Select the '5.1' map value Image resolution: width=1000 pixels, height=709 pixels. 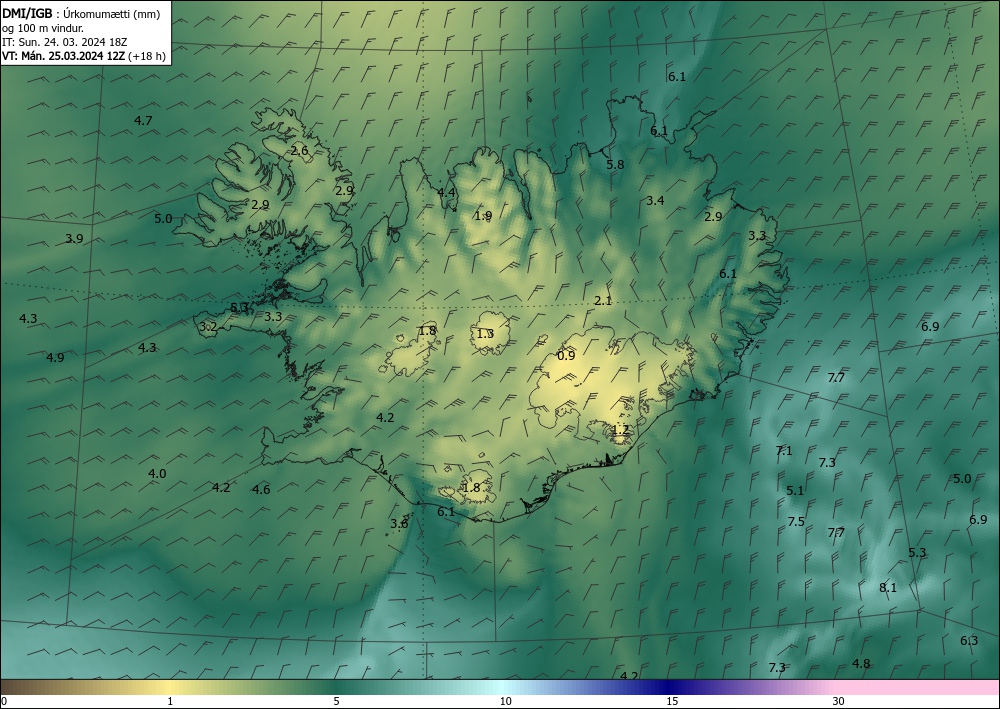(795, 491)
